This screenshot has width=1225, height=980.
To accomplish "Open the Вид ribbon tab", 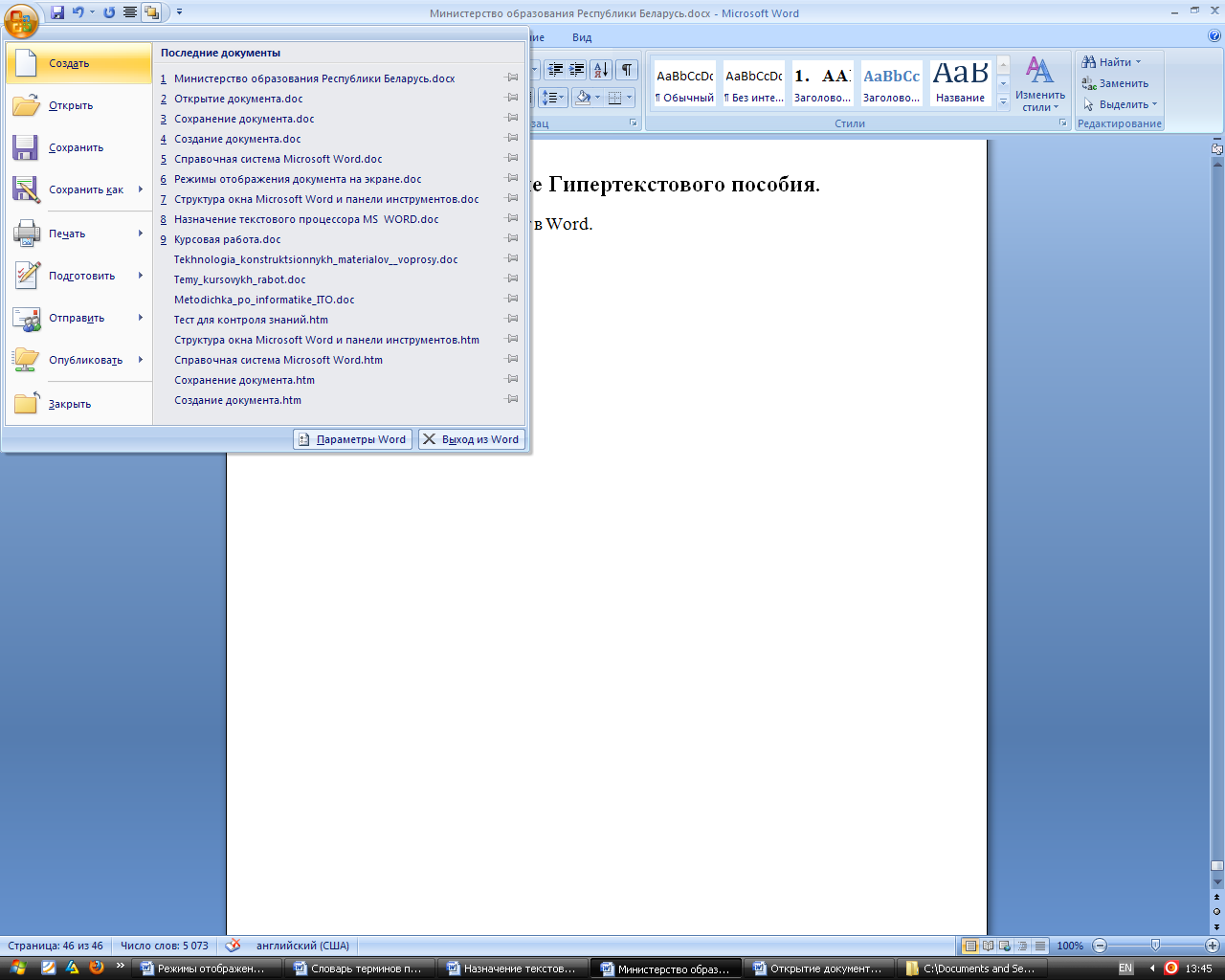I will (x=582, y=37).
